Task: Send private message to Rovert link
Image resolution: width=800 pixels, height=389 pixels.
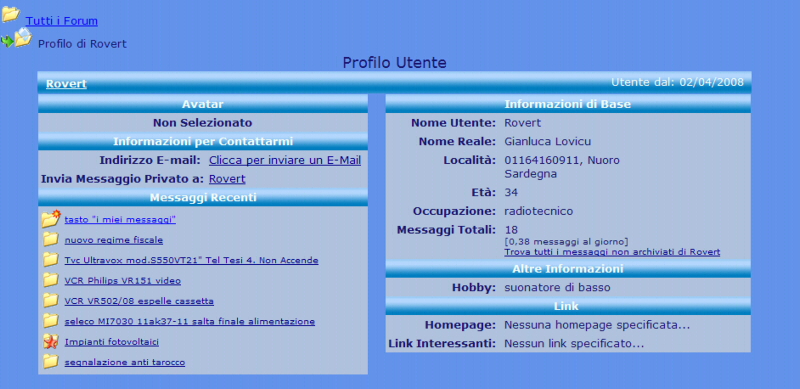Action: pos(227,179)
